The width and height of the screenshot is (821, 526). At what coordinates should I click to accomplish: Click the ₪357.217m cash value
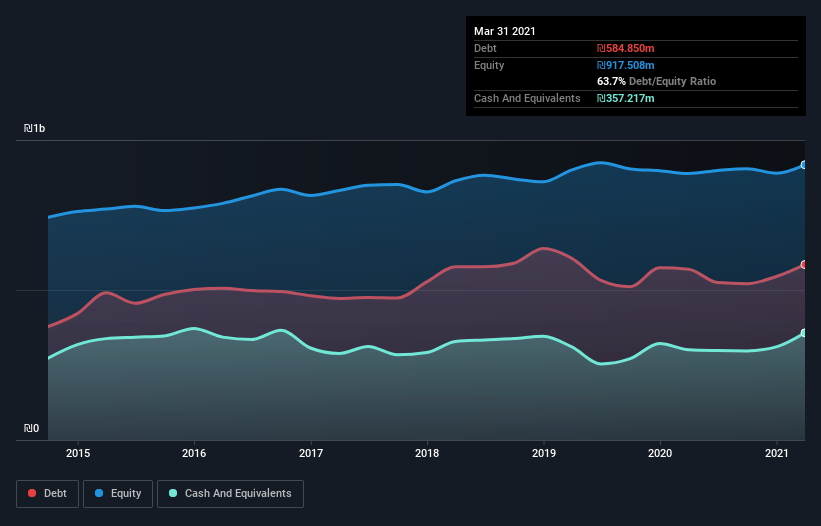[x=626, y=98]
